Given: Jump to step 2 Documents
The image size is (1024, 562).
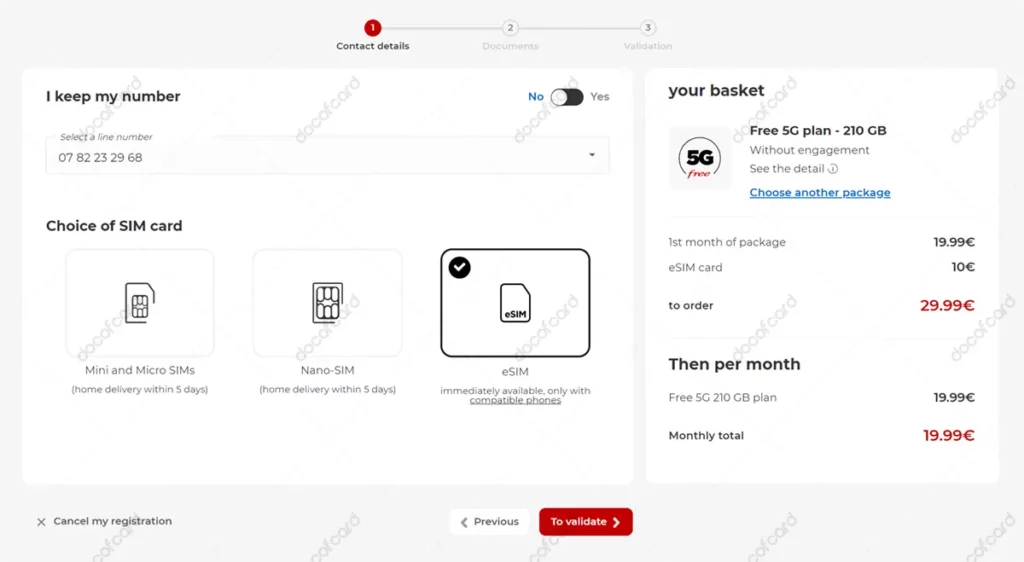Looking at the screenshot, I should coord(510,28).
